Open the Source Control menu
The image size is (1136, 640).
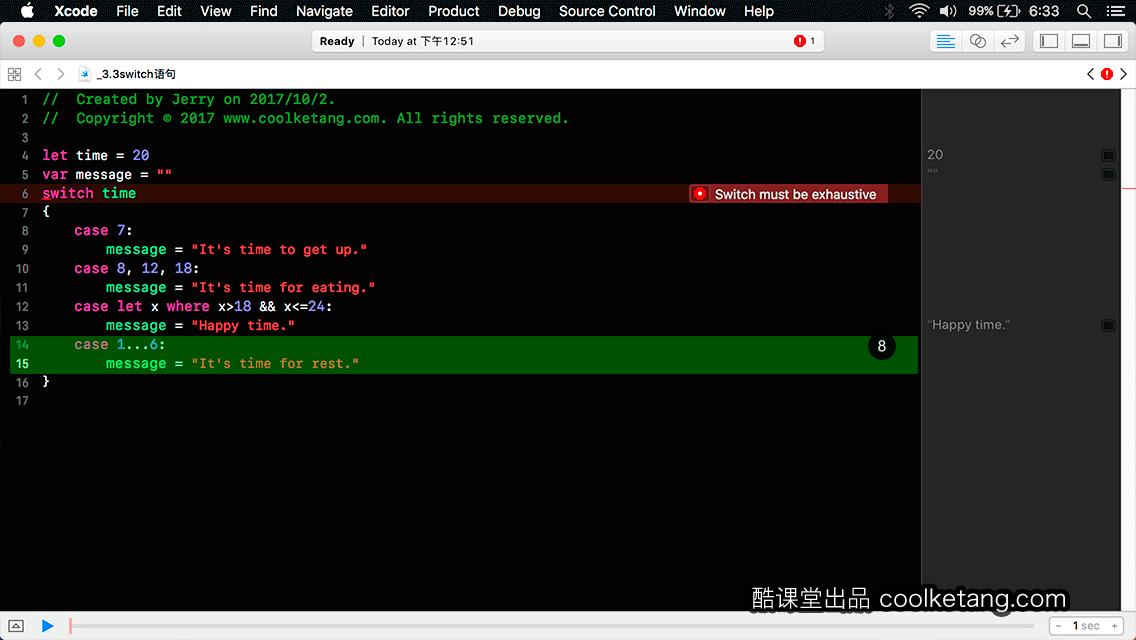pos(606,11)
